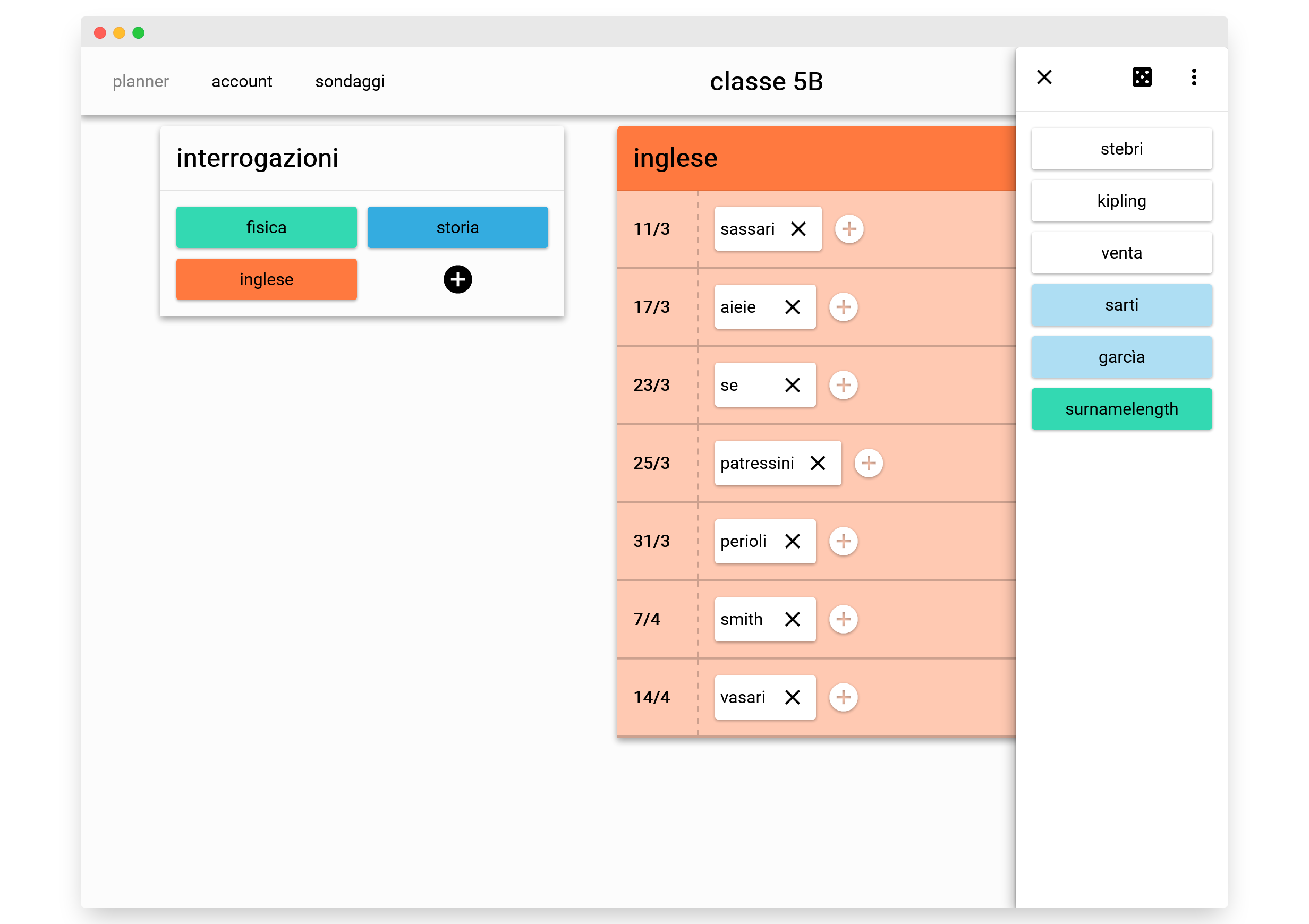This screenshot has height=924, width=1309.
Task: Remove sassari from 11/3
Action: point(798,229)
